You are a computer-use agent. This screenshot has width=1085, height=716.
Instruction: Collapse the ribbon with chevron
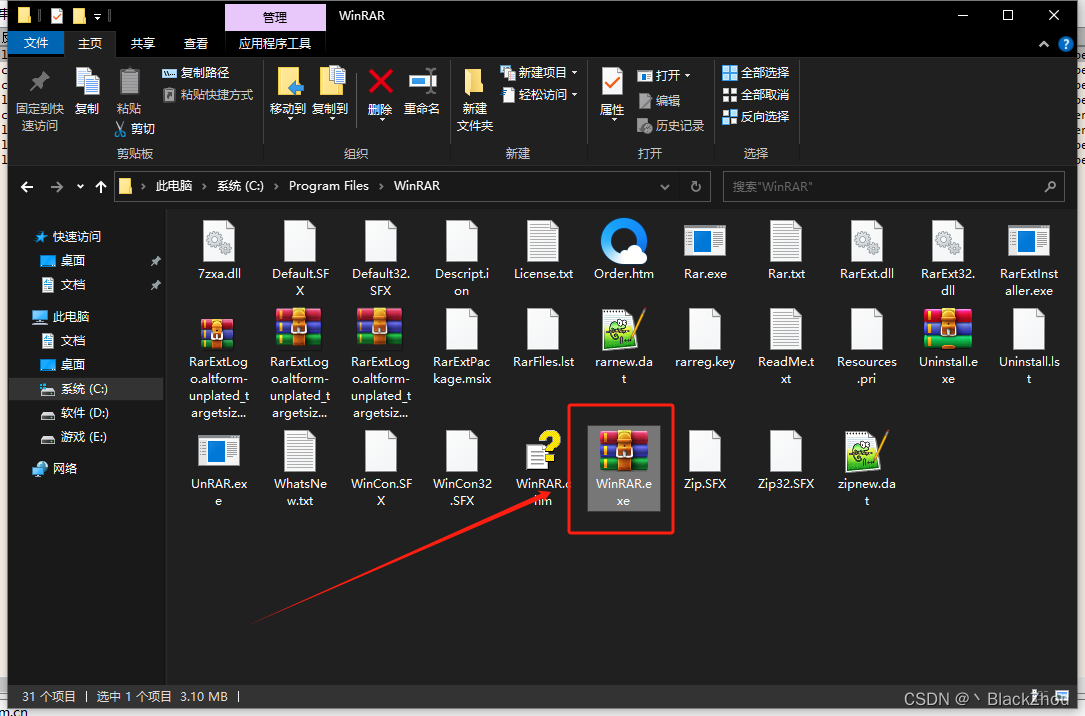1043,44
